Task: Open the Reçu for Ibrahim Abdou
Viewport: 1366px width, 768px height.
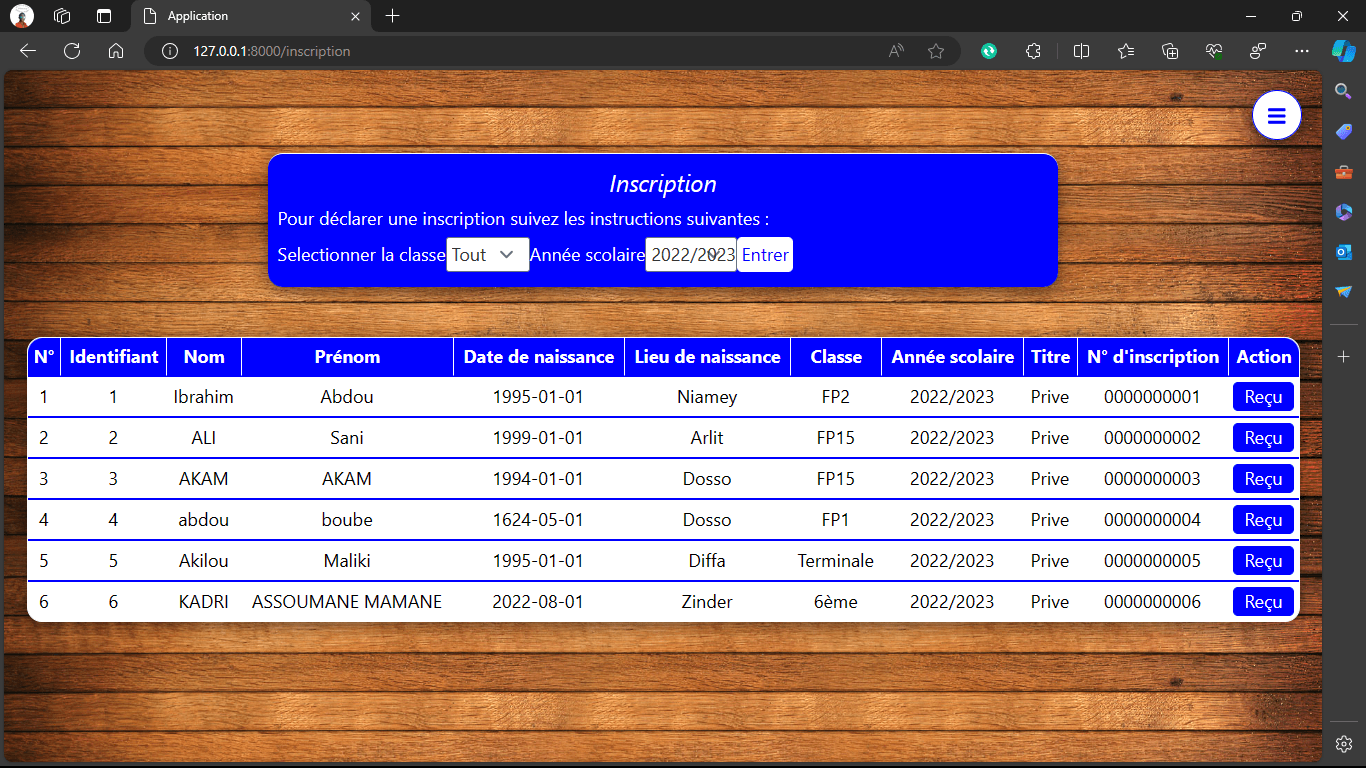Action: coord(1264,397)
